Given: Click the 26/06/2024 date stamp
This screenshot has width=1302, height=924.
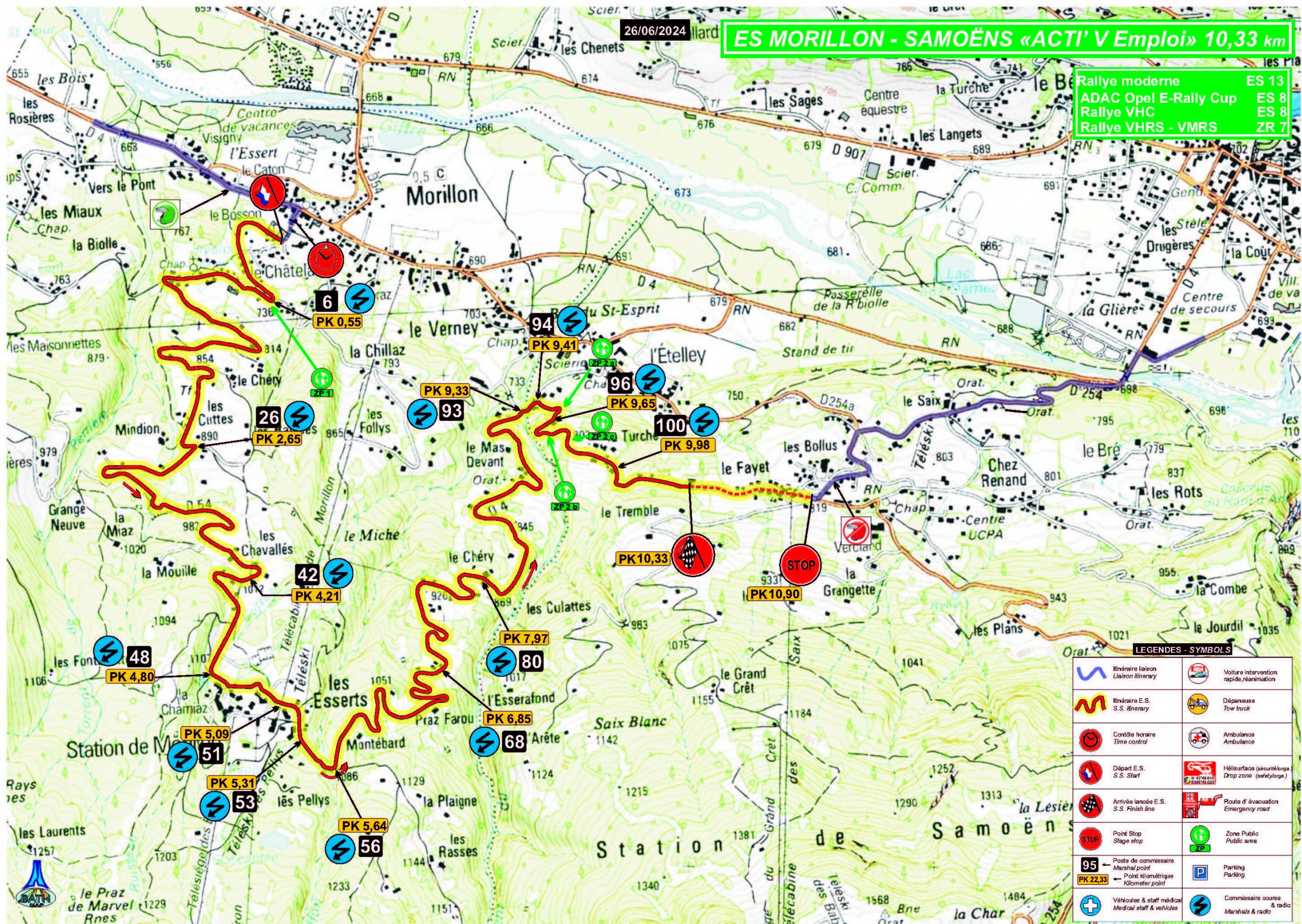Looking at the screenshot, I should (654, 30).
